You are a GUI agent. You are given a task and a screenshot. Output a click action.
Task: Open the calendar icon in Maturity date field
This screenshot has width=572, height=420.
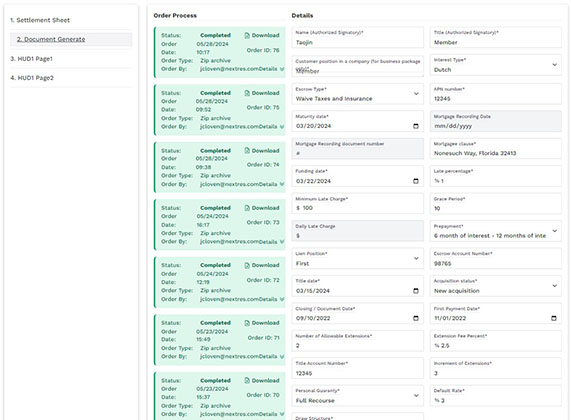click(416, 126)
